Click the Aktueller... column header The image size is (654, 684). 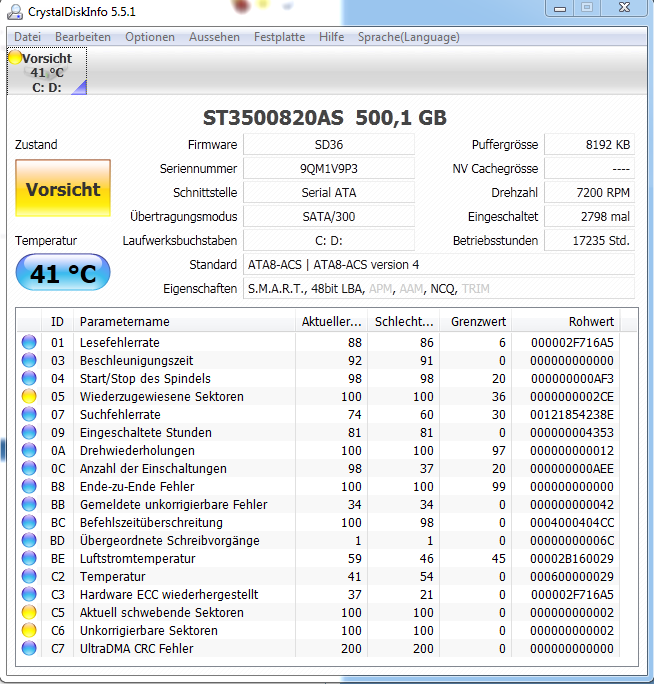[331, 321]
